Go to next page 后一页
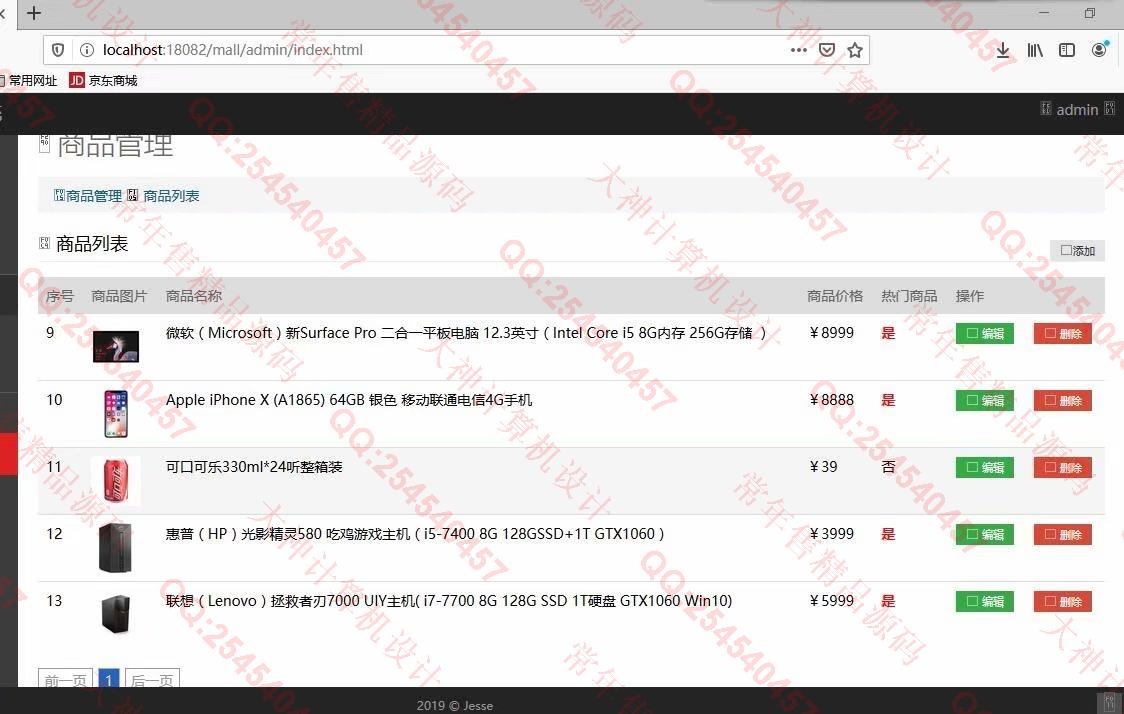The height and width of the screenshot is (714, 1124). (x=152, y=678)
